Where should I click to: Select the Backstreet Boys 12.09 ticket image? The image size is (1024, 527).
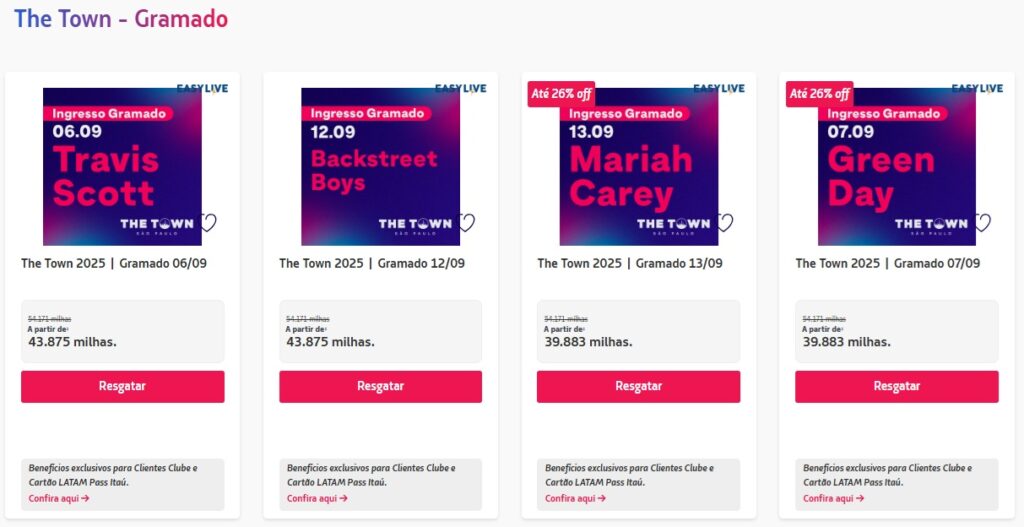click(x=380, y=166)
